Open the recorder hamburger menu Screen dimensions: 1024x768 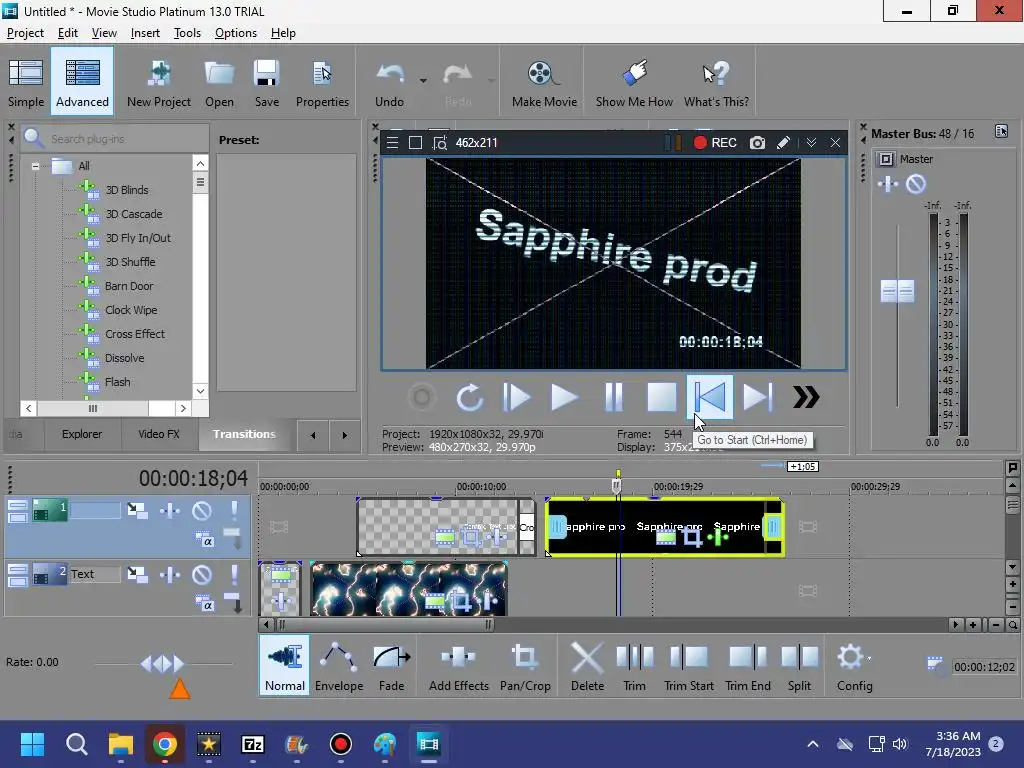[x=392, y=142]
